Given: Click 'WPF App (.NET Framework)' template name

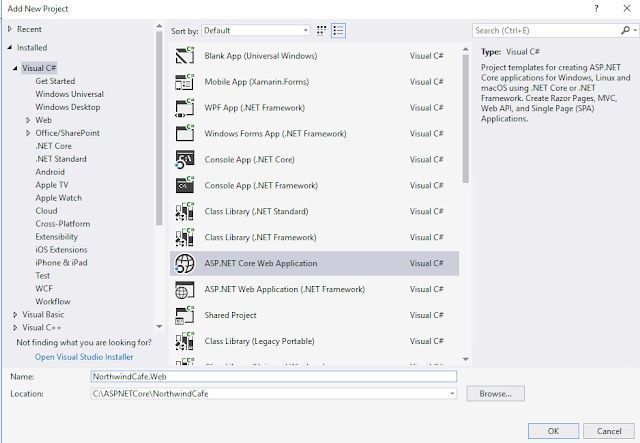Looking at the screenshot, I should tap(255, 108).
